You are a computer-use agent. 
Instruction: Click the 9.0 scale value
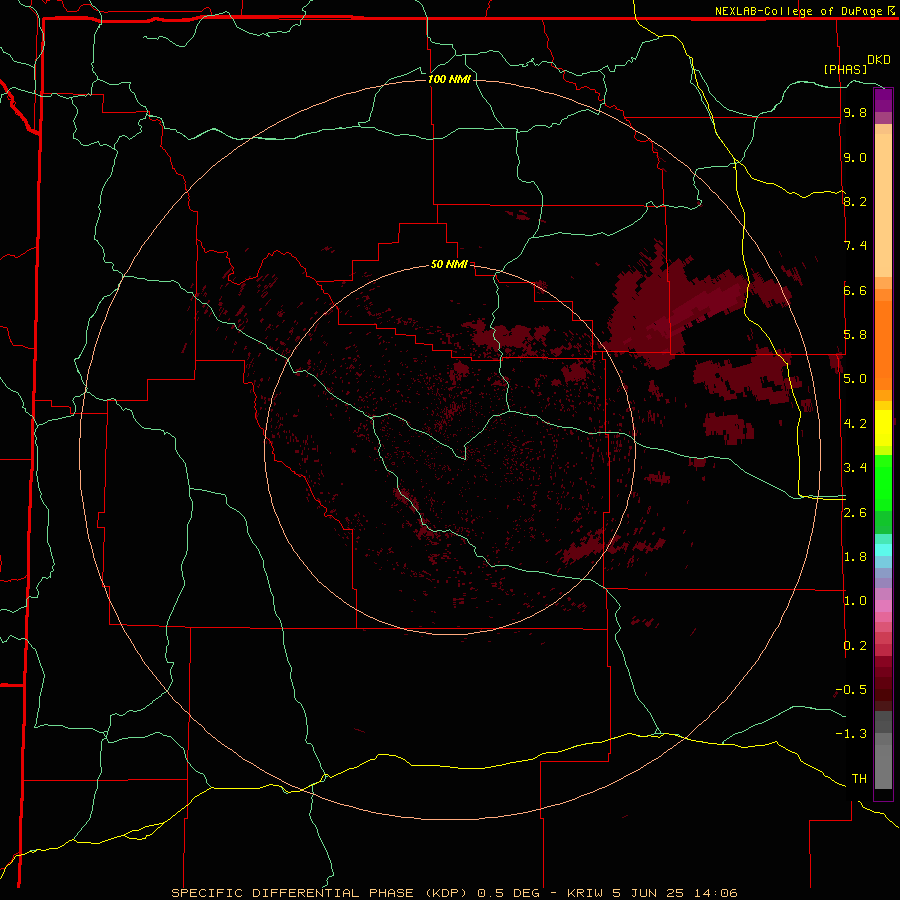coord(855,157)
